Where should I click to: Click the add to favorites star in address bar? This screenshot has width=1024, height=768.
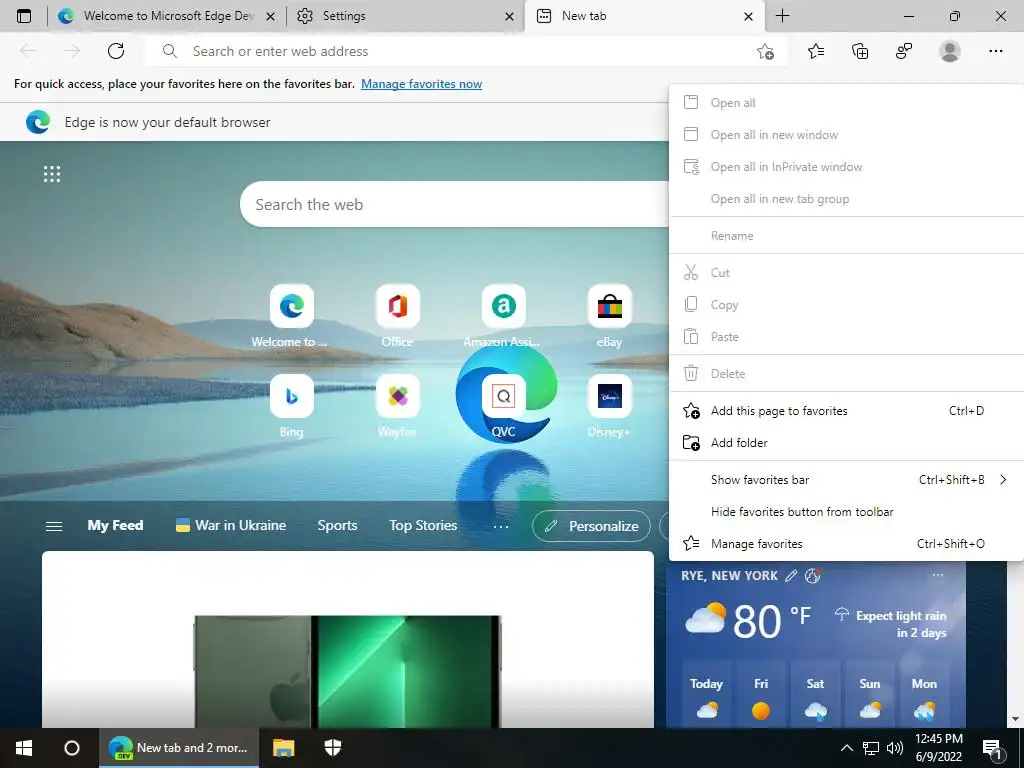click(765, 52)
